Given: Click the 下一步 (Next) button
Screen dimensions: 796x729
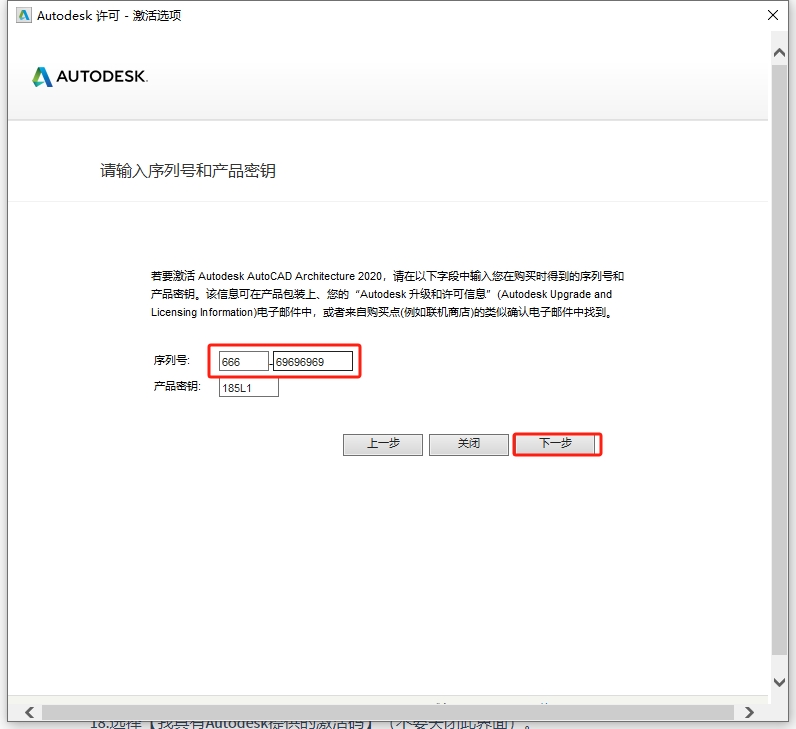Looking at the screenshot, I should [557, 444].
